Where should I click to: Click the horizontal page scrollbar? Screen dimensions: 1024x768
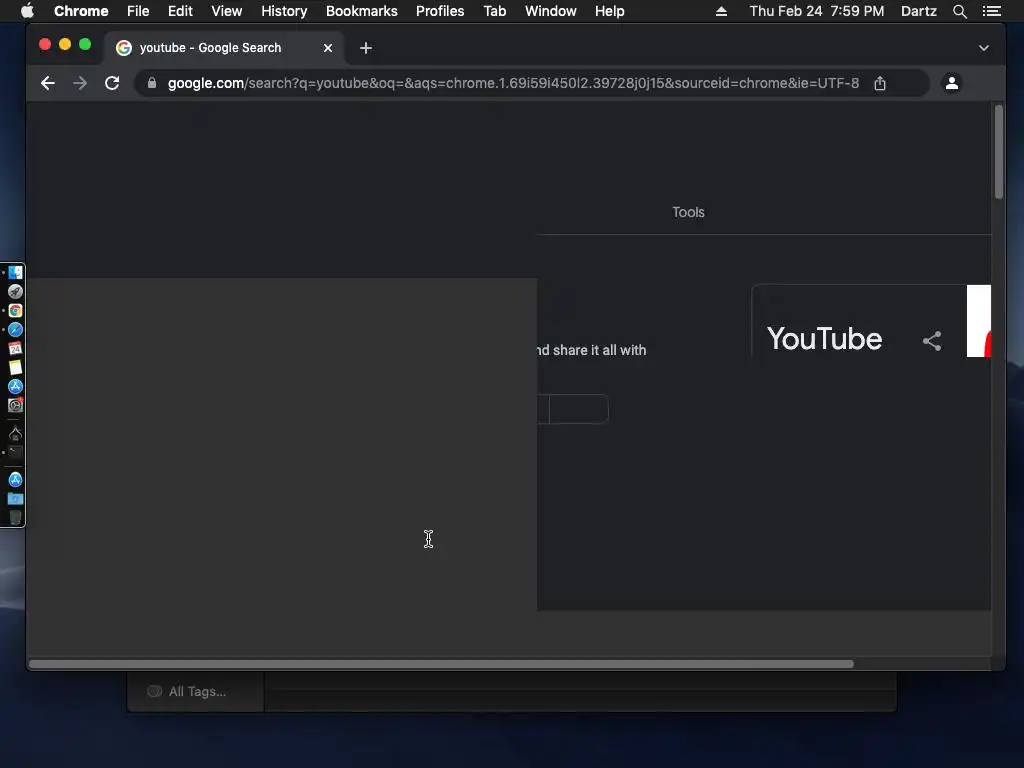[x=441, y=664]
